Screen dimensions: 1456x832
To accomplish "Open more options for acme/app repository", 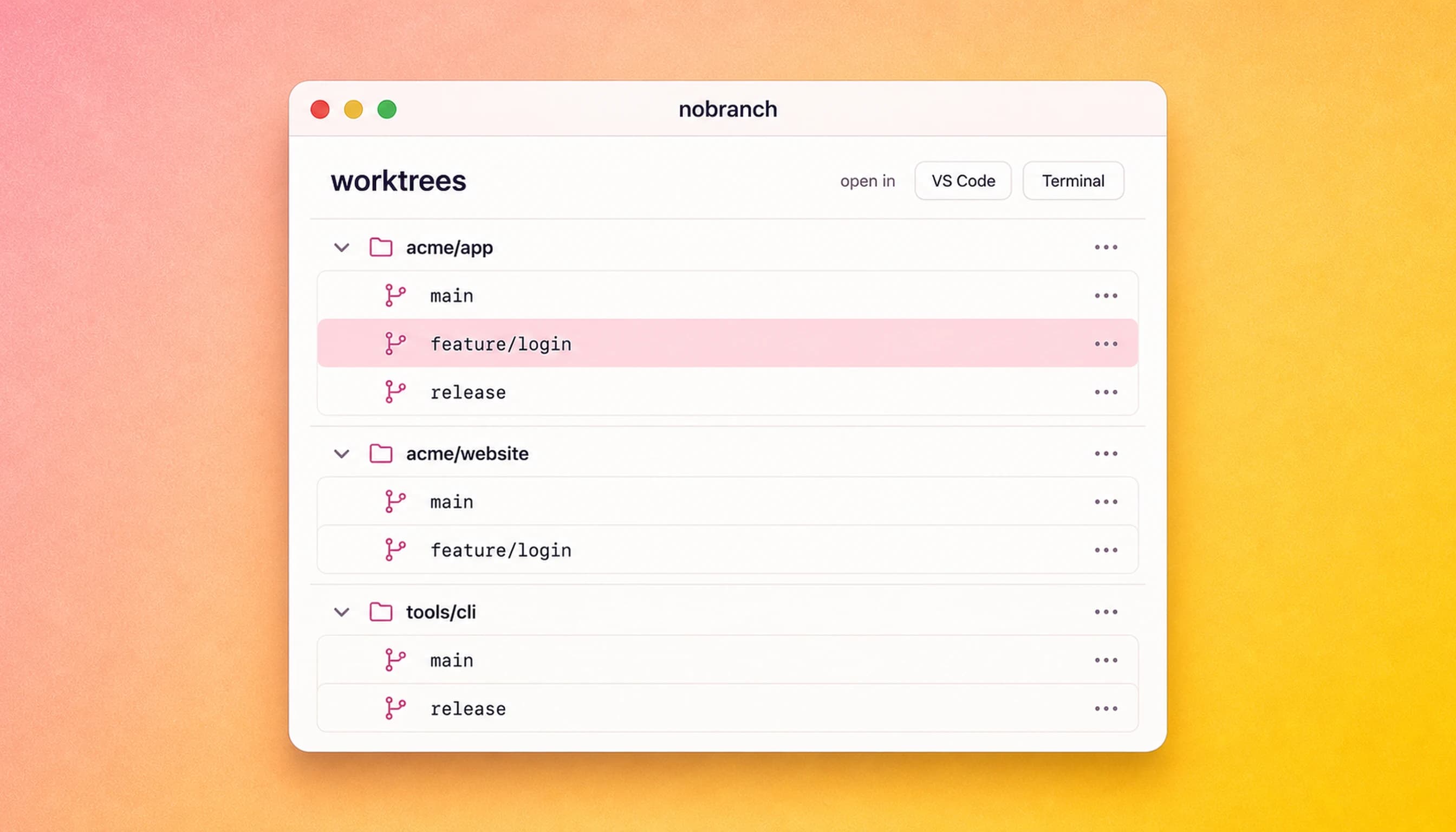I will point(1106,248).
